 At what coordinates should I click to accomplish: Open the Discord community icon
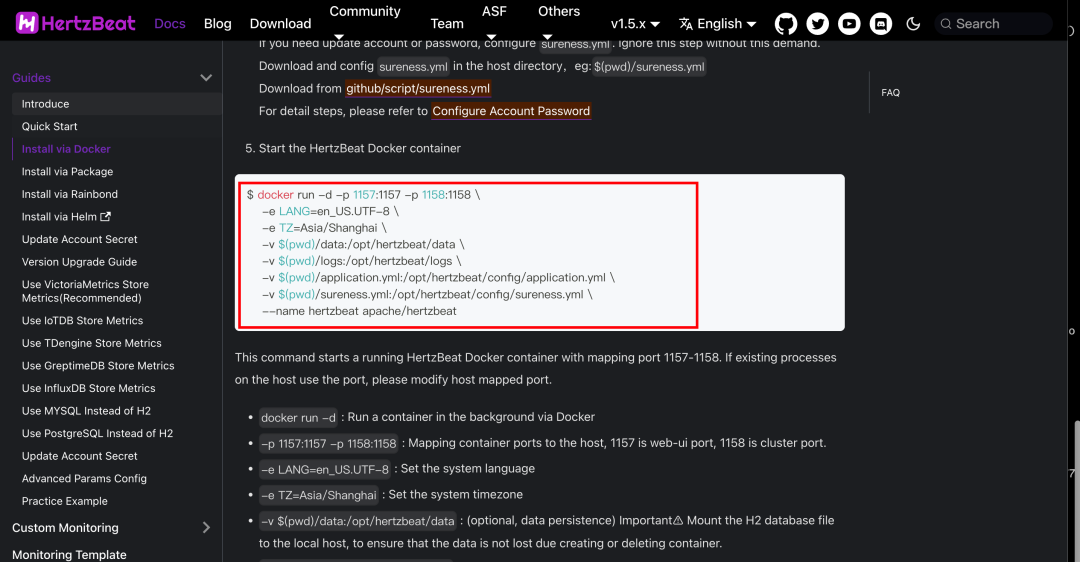pyautogui.click(x=881, y=24)
